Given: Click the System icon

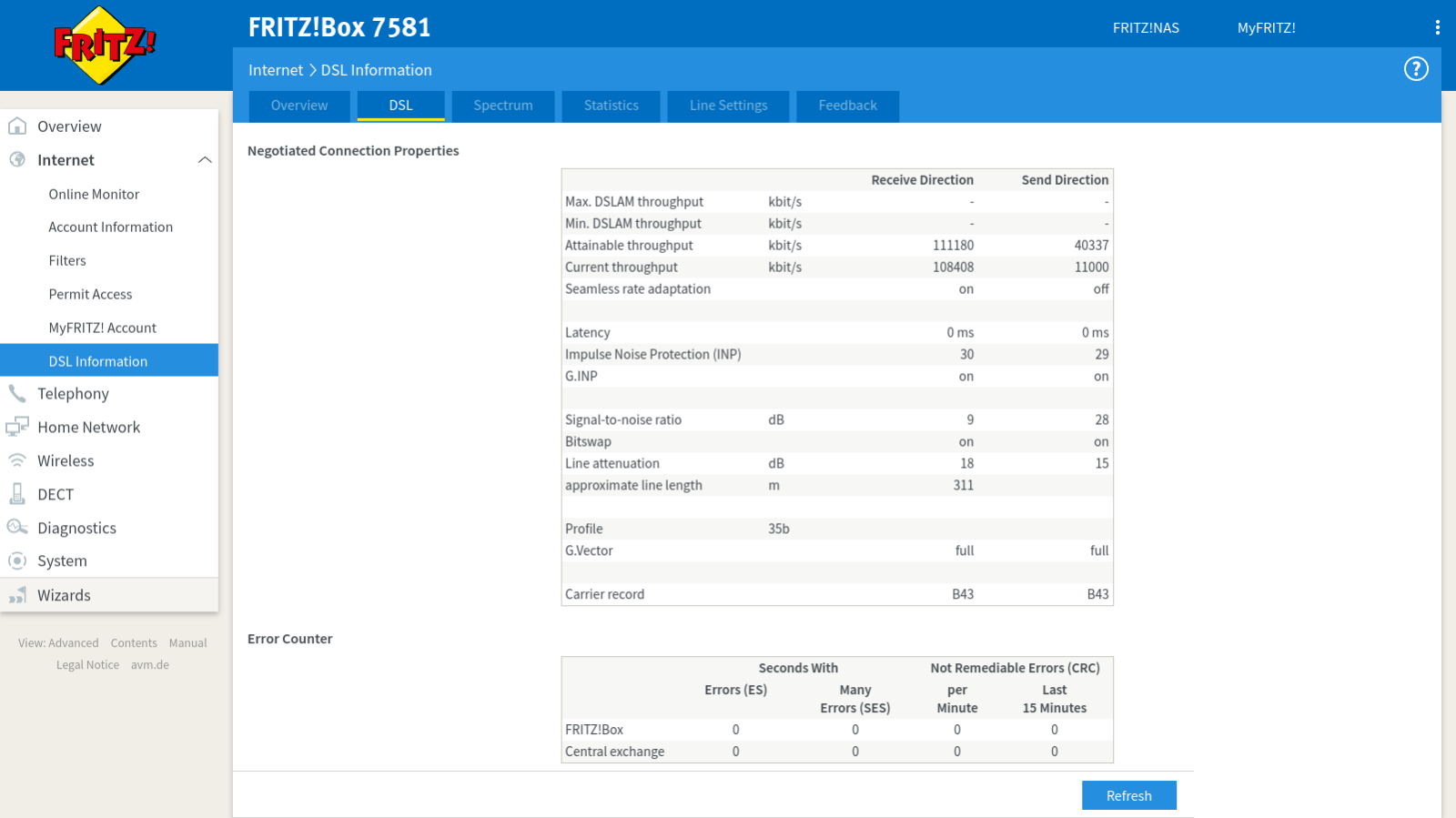Looking at the screenshot, I should [x=17, y=560].
